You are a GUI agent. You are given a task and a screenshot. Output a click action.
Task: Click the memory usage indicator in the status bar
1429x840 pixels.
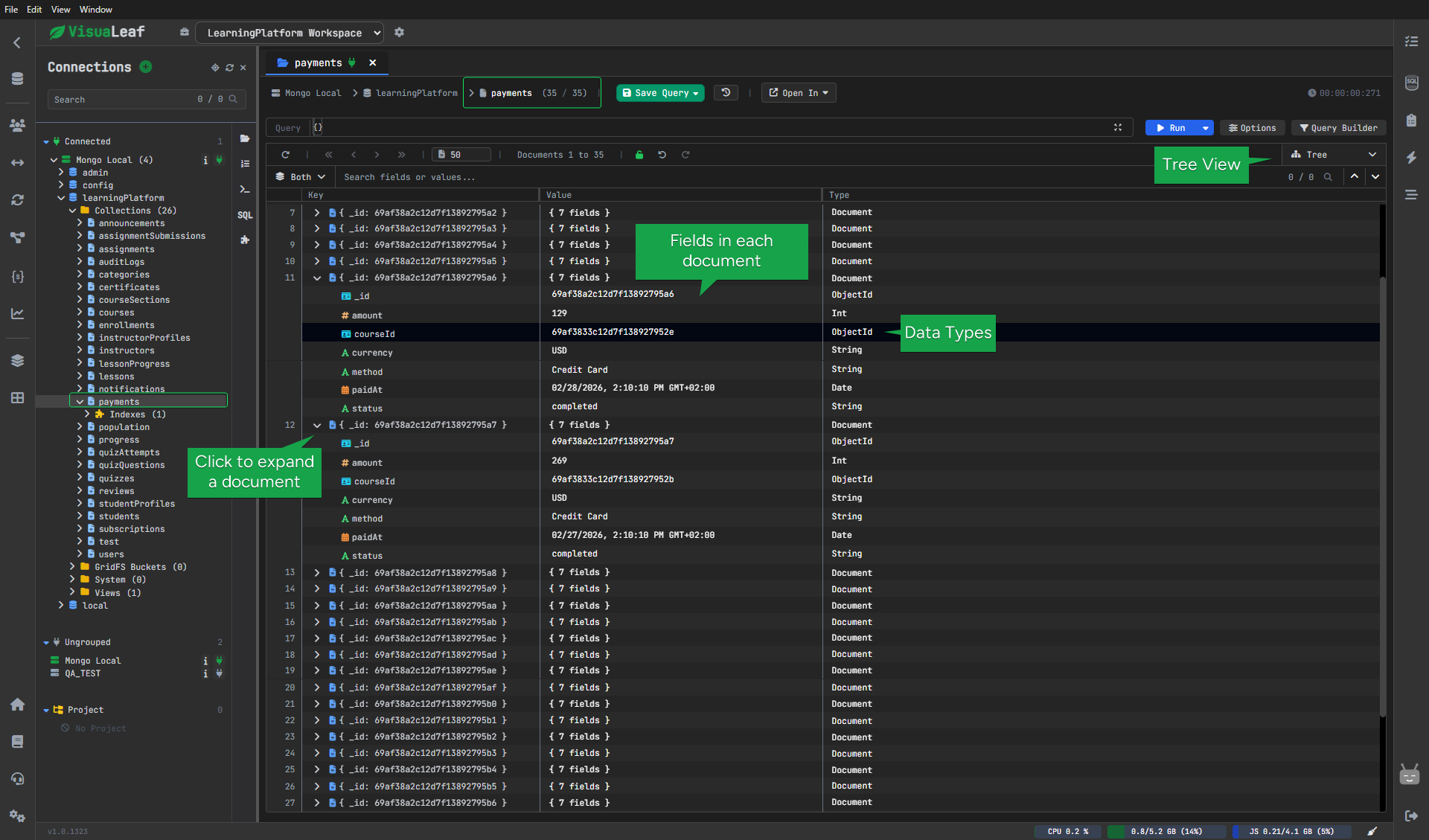pos(1165,831)
